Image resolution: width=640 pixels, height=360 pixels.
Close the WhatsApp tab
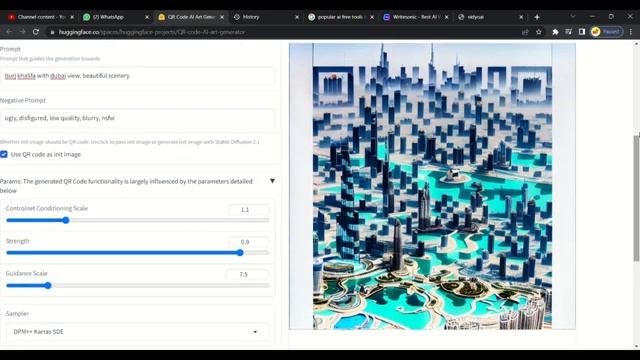(x=147, y=17)
